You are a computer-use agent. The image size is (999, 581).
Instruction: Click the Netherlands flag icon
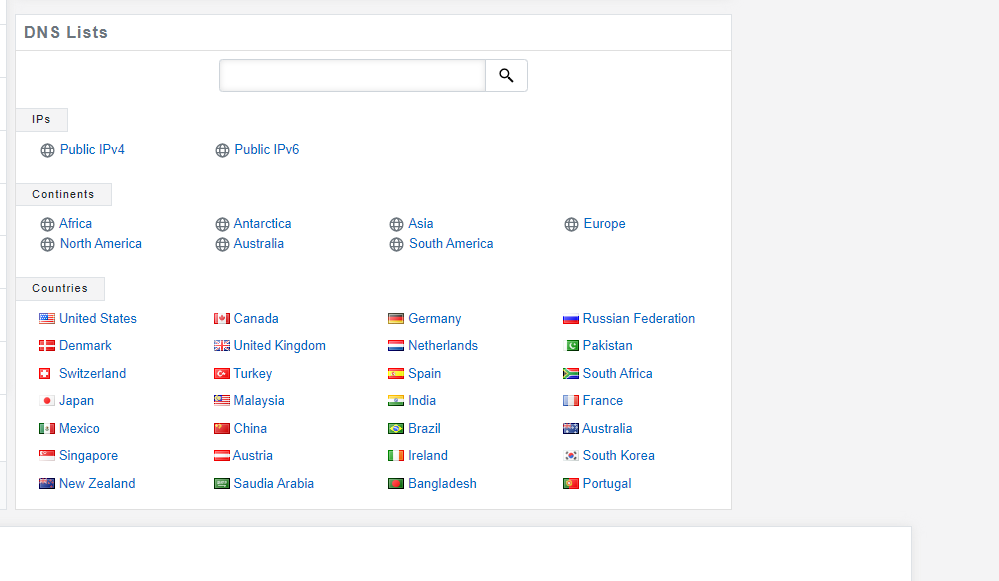[x=396, y=346]
